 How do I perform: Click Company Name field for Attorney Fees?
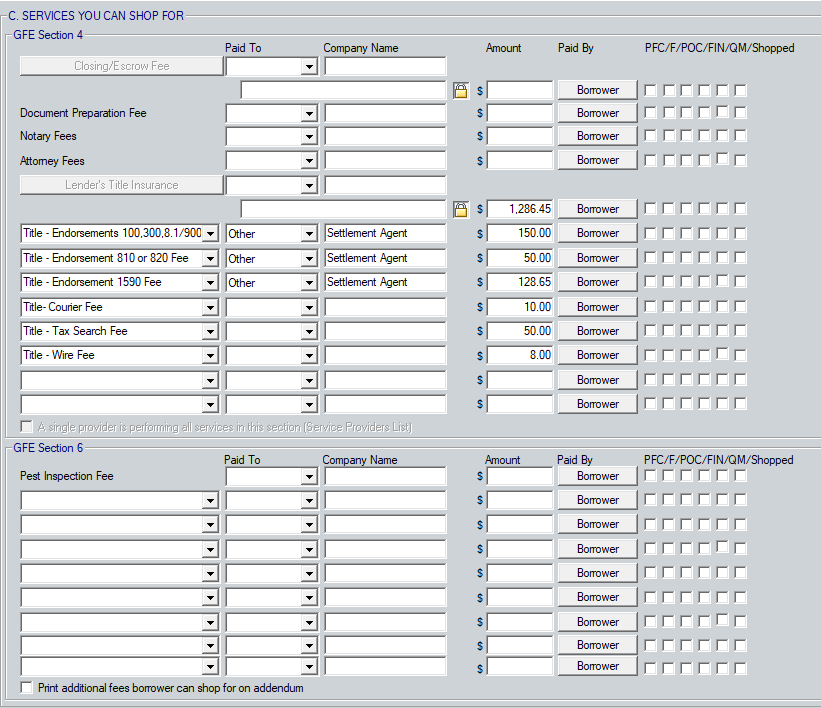tap(385, 160)
